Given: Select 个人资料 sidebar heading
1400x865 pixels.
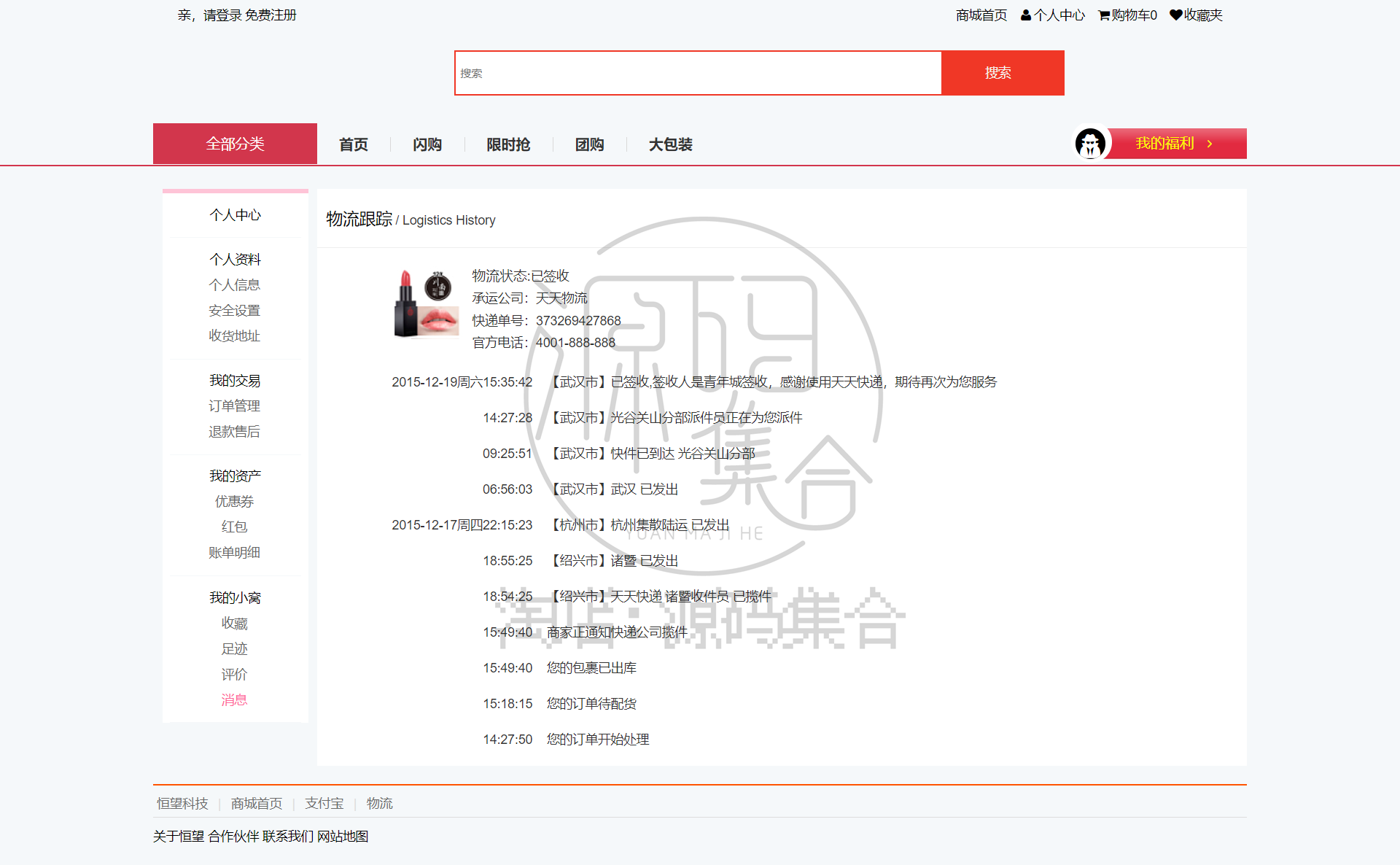Looking at the screenshot, I should (x=235, y=260).
